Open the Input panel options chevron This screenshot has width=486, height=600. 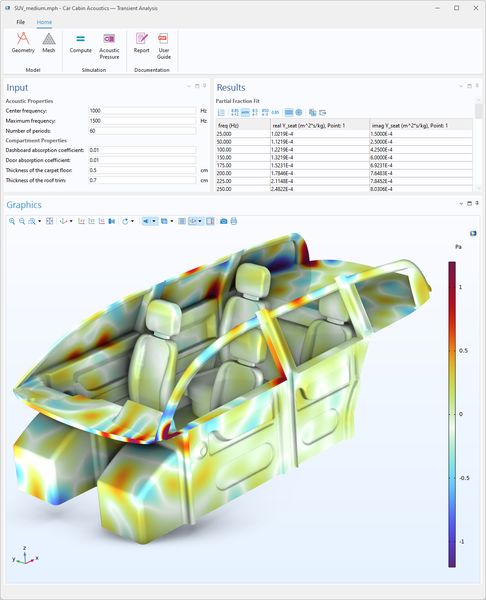click(x=189, y=86)
